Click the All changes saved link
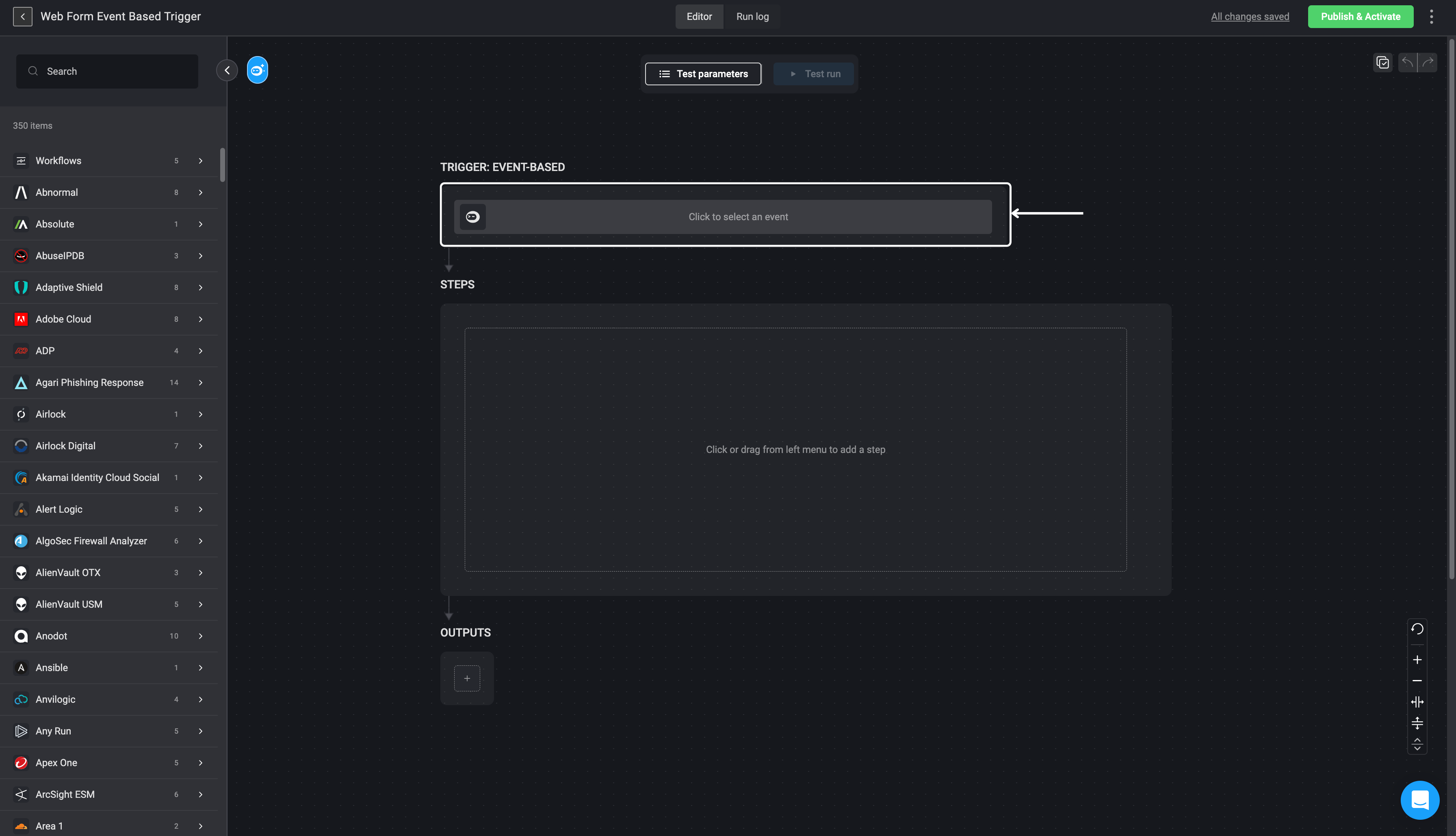The width and height of the screenshot is (1456, 836). point(1250,17)
